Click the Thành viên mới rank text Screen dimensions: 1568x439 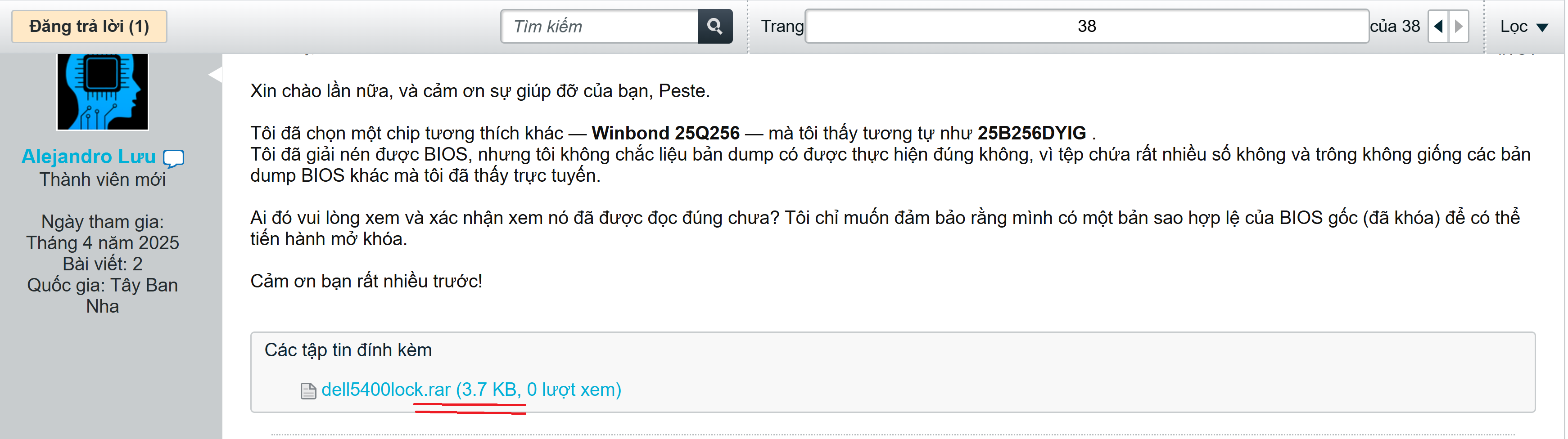tap(102, 179)
